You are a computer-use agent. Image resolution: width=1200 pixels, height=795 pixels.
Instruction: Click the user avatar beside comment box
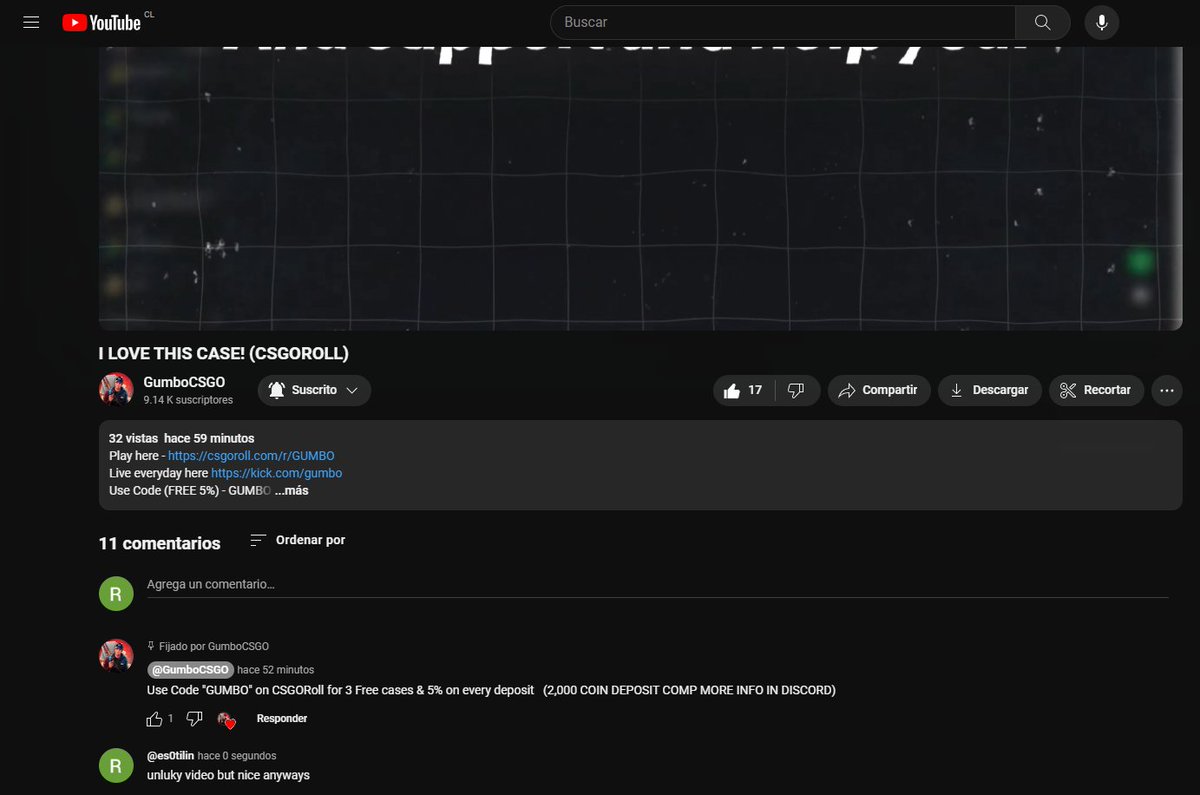pyautogui.click(x=116, y=593)
